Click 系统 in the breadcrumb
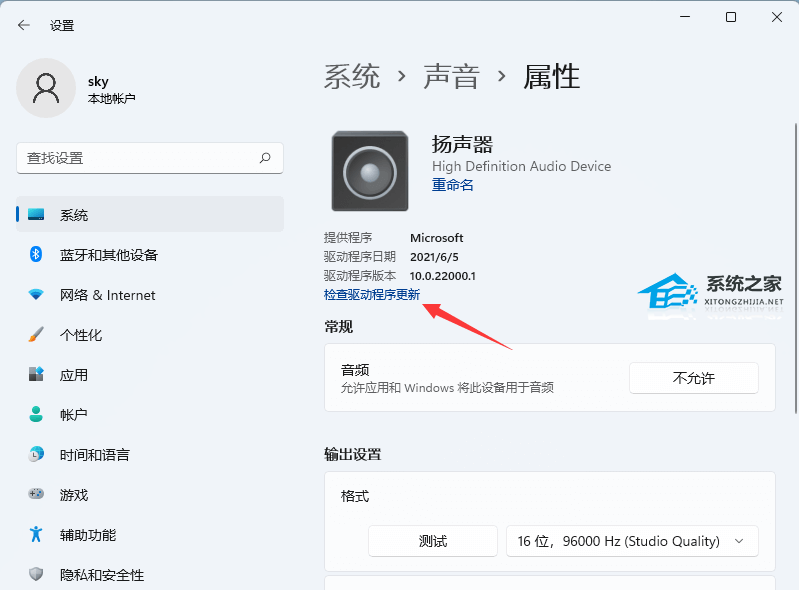This screenshot has height=590, width=799. click(x=352, y=77)
